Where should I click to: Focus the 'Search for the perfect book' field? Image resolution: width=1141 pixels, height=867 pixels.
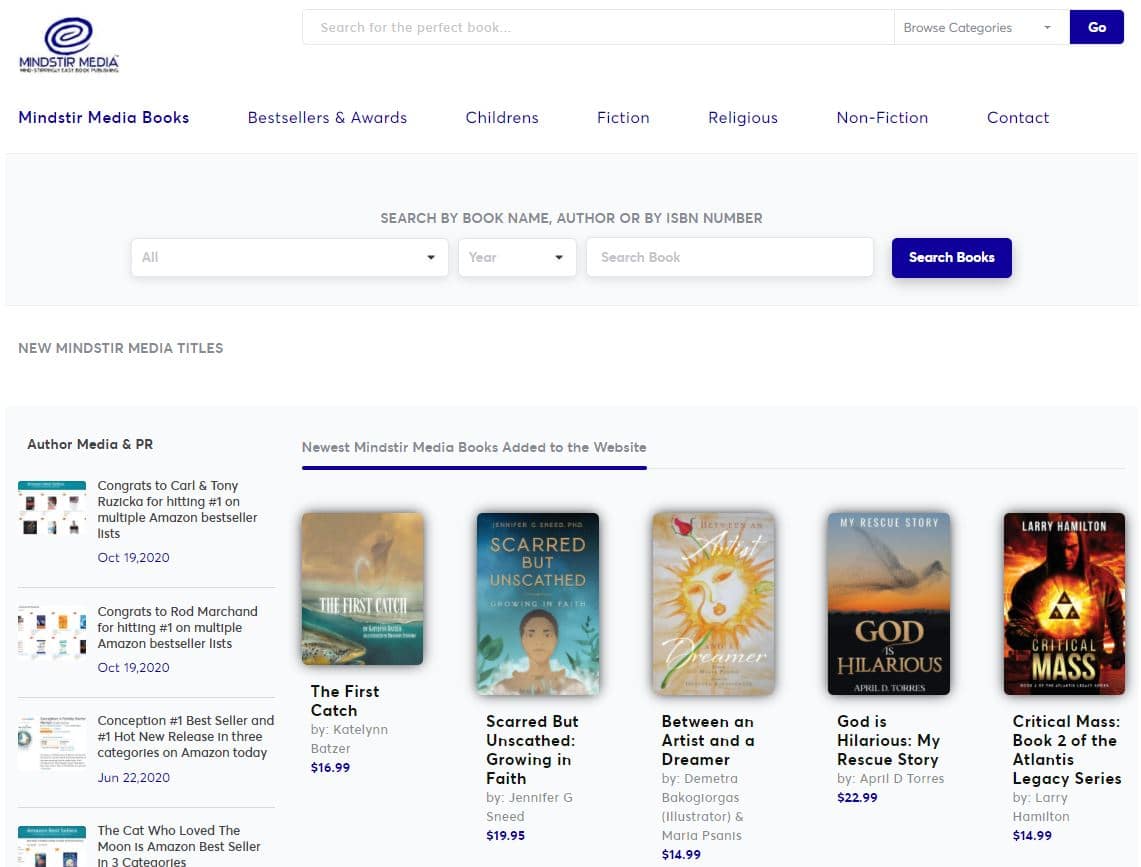point(598,27)
